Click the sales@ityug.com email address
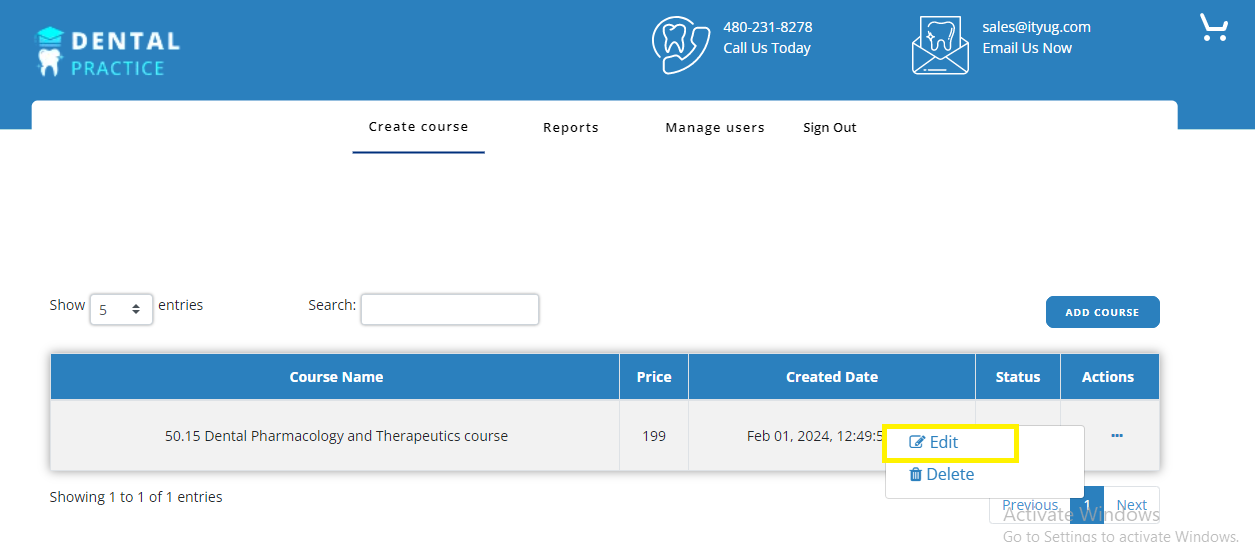 pos(1036,27)
